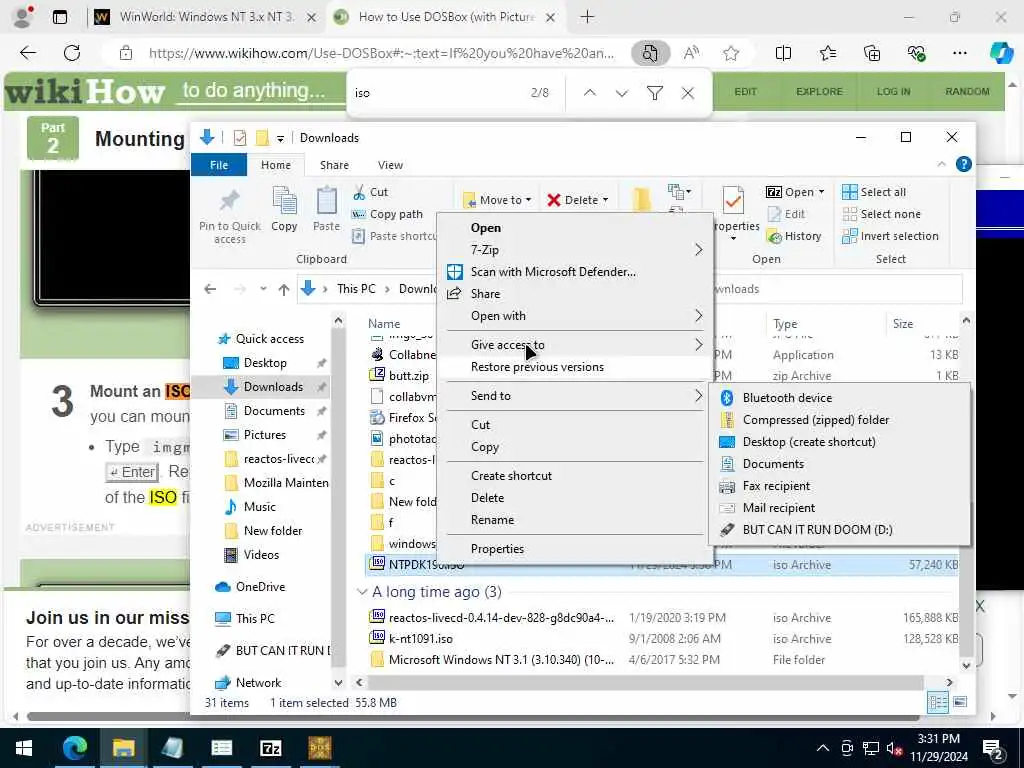Switch to WinWorld Windows NT browser tab
The image size is (1024, 768).
206,17
